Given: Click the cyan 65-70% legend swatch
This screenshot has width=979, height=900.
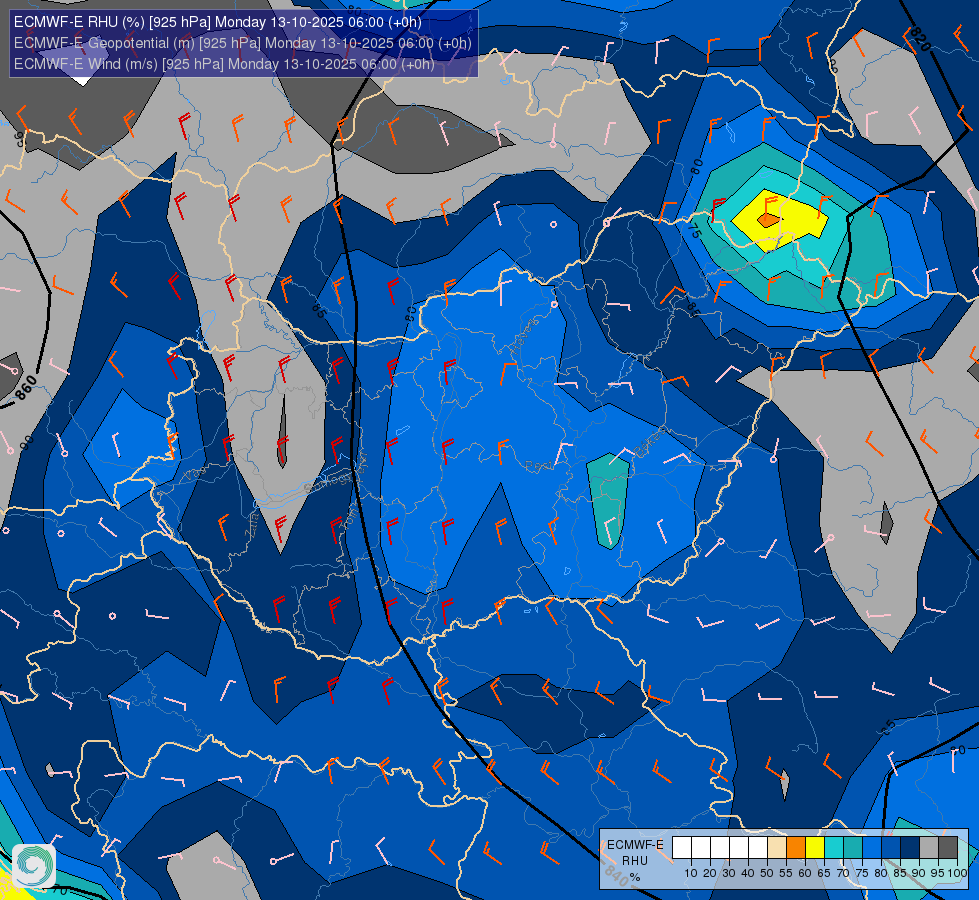Looking at the screenshot, I should pos(834,848).
